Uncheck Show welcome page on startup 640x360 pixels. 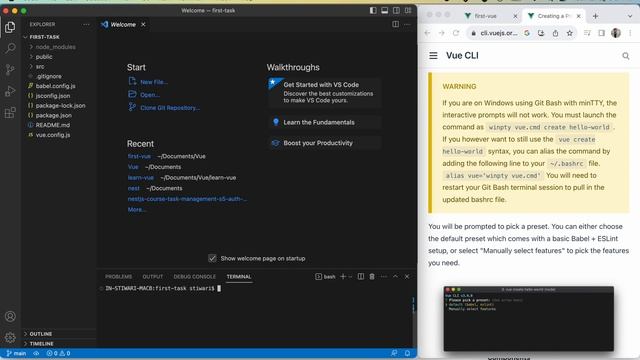point(212,258)
